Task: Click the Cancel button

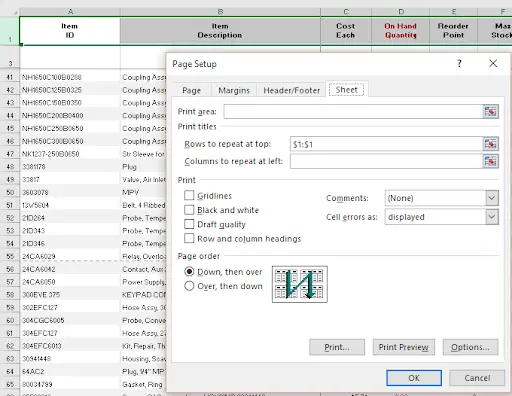Action: pyautogui.click(x=477, y=378)
